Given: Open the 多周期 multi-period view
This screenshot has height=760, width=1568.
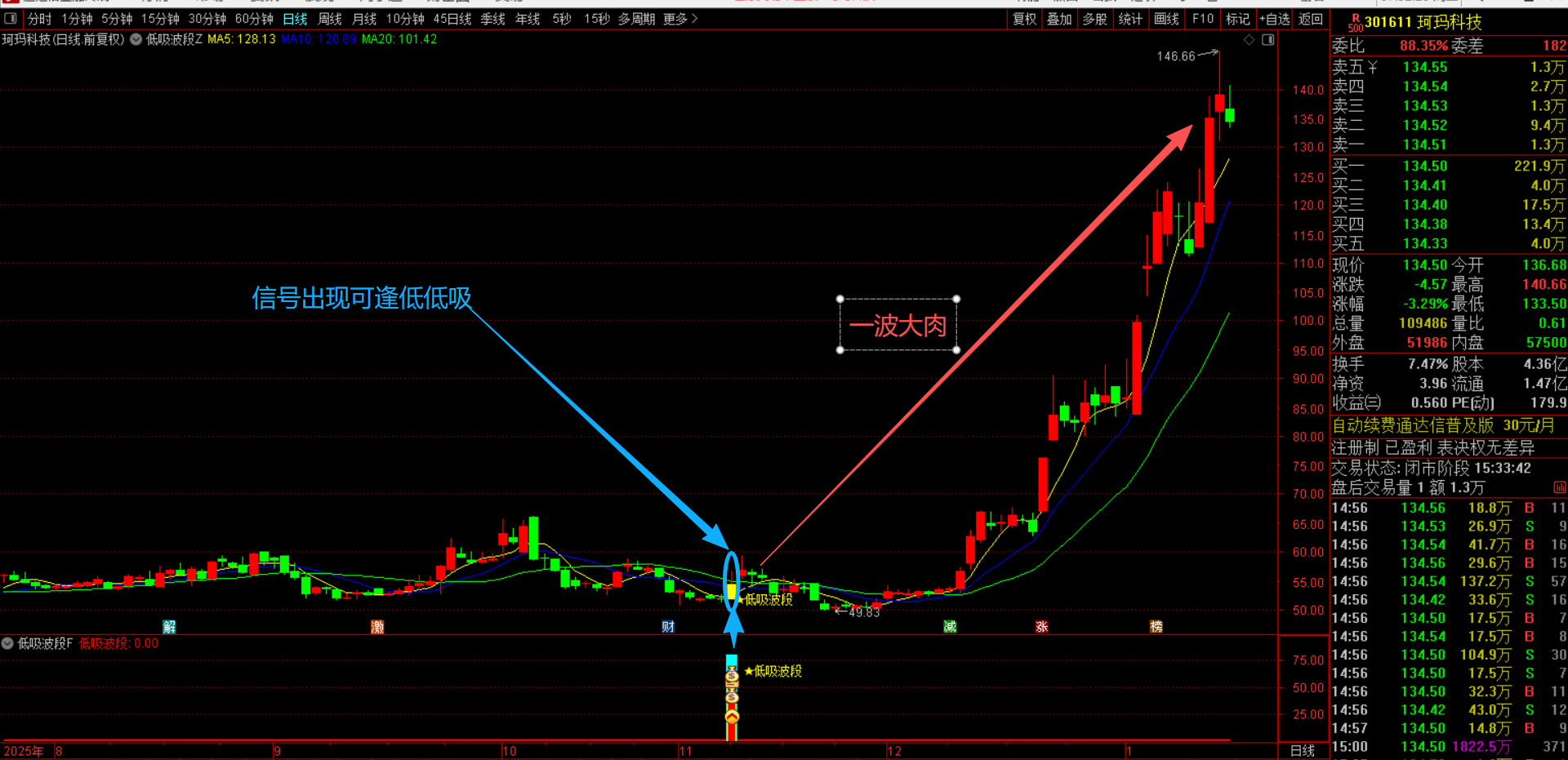Looking at the screenshot, I should (x=636, y=19).
